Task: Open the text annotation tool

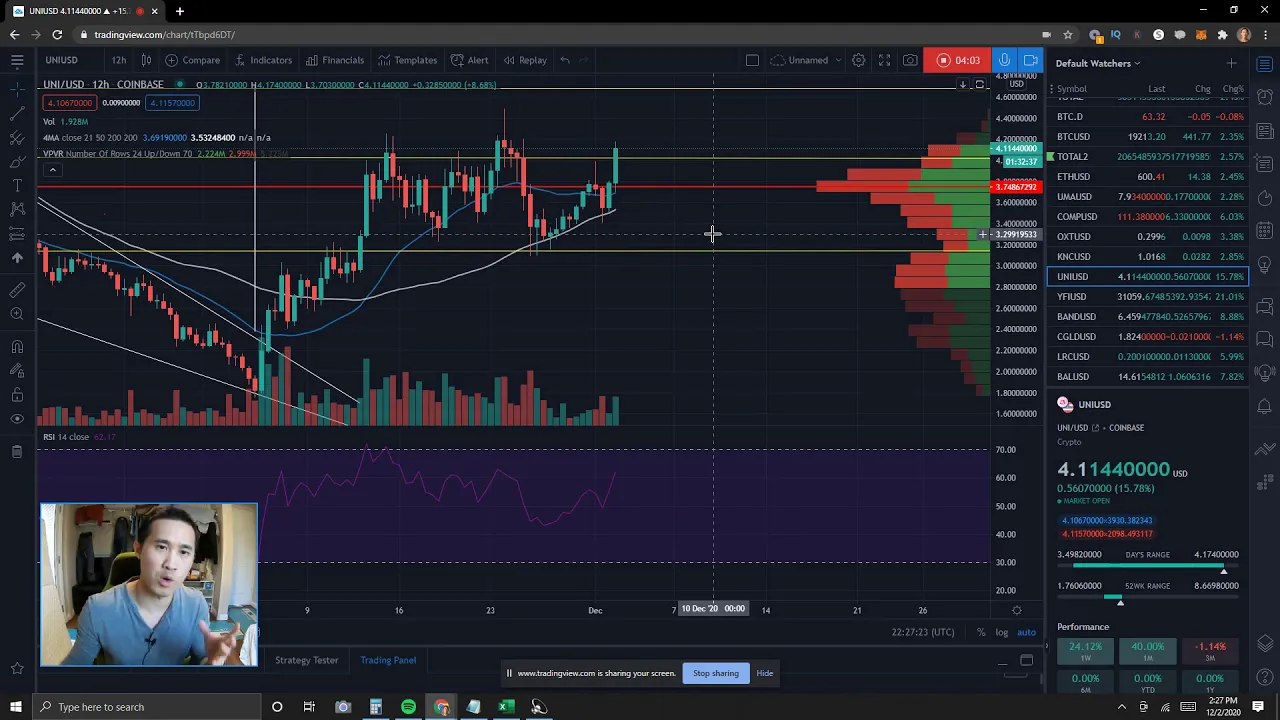Action: pos(17,185)
